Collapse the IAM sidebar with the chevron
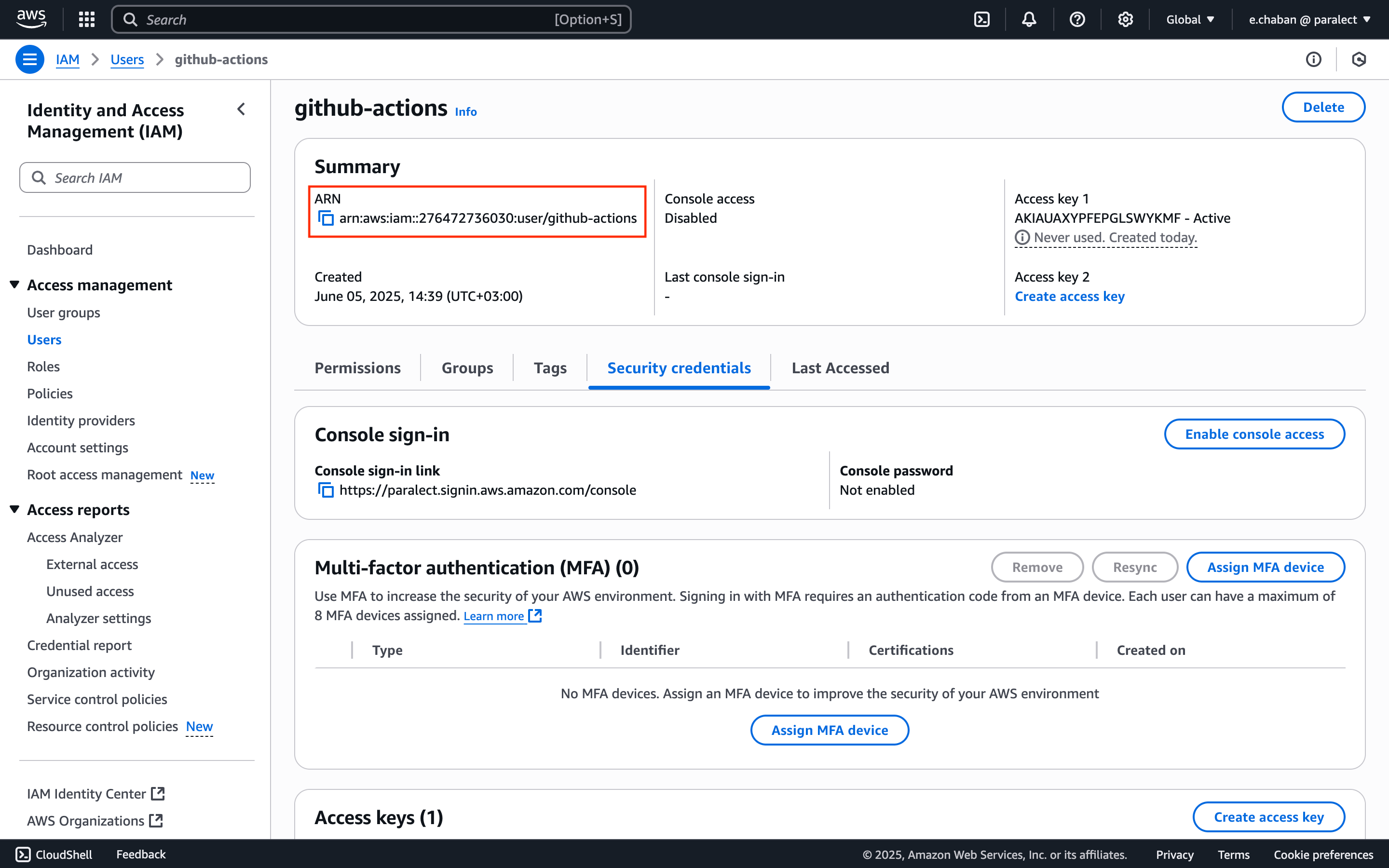This screenshot has width=1389, height=868. [241, 109]
